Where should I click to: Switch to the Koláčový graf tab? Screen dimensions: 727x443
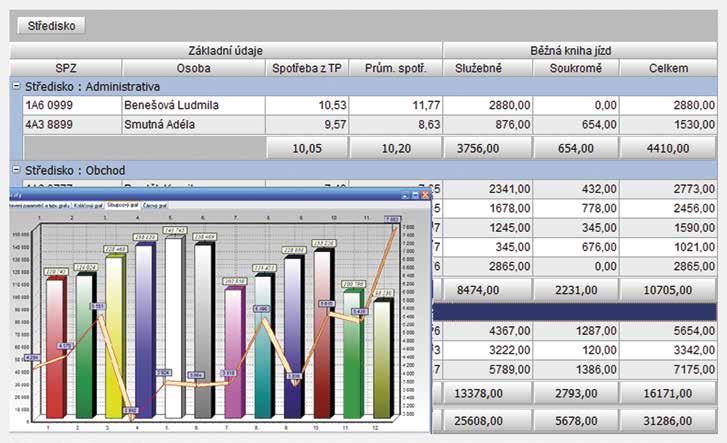pos(88,205)
